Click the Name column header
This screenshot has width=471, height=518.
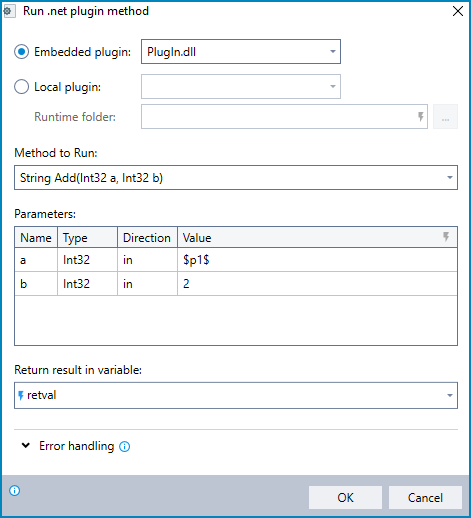tap(36, 238)
